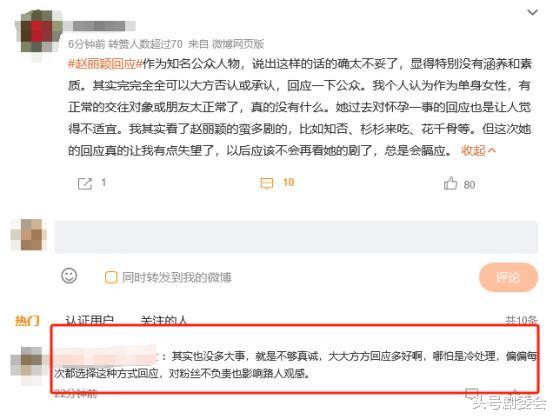Click the blurred author username
The image size is (554, 420).
pos(100,26)
